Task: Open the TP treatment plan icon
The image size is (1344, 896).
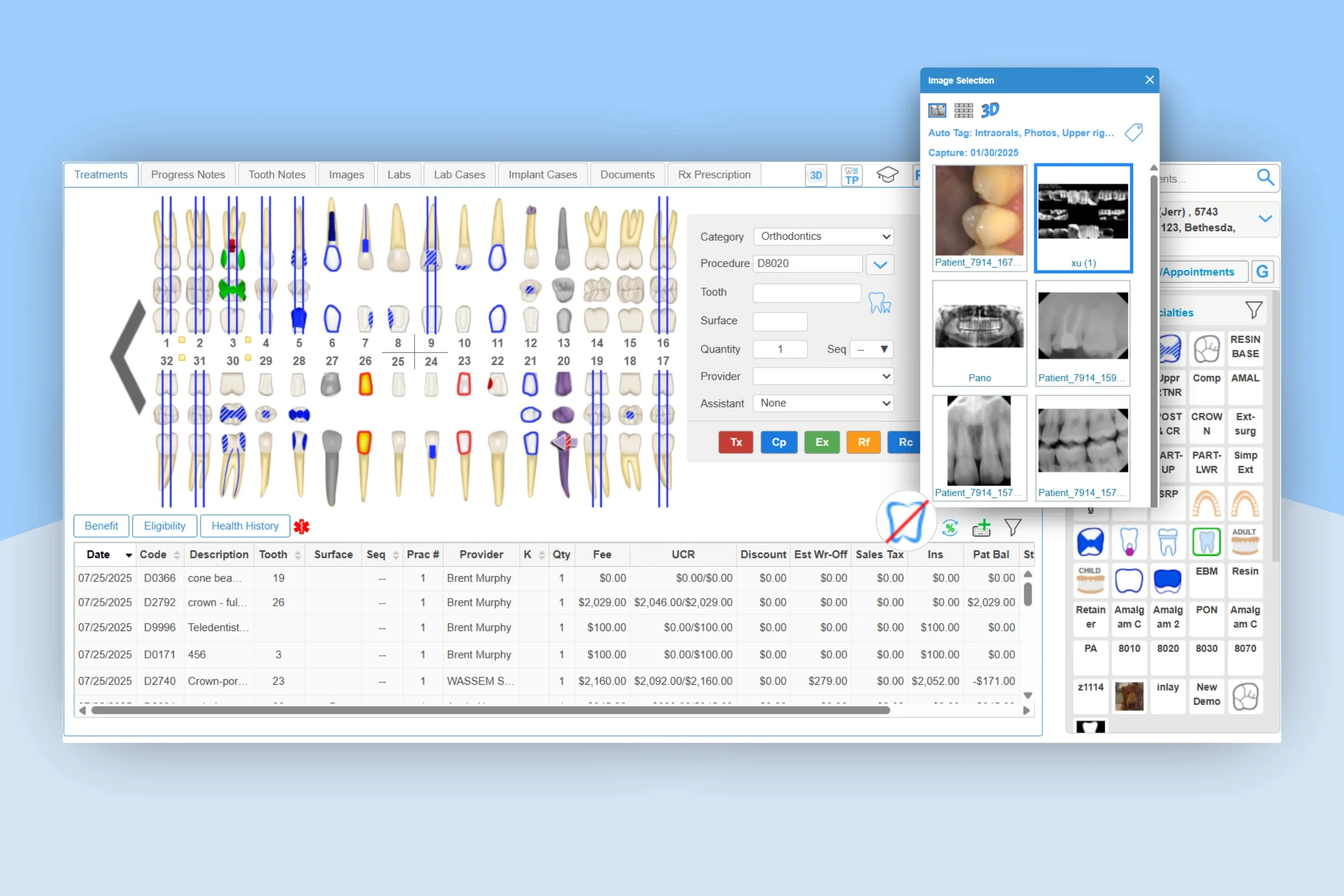Action: [851, 175]
